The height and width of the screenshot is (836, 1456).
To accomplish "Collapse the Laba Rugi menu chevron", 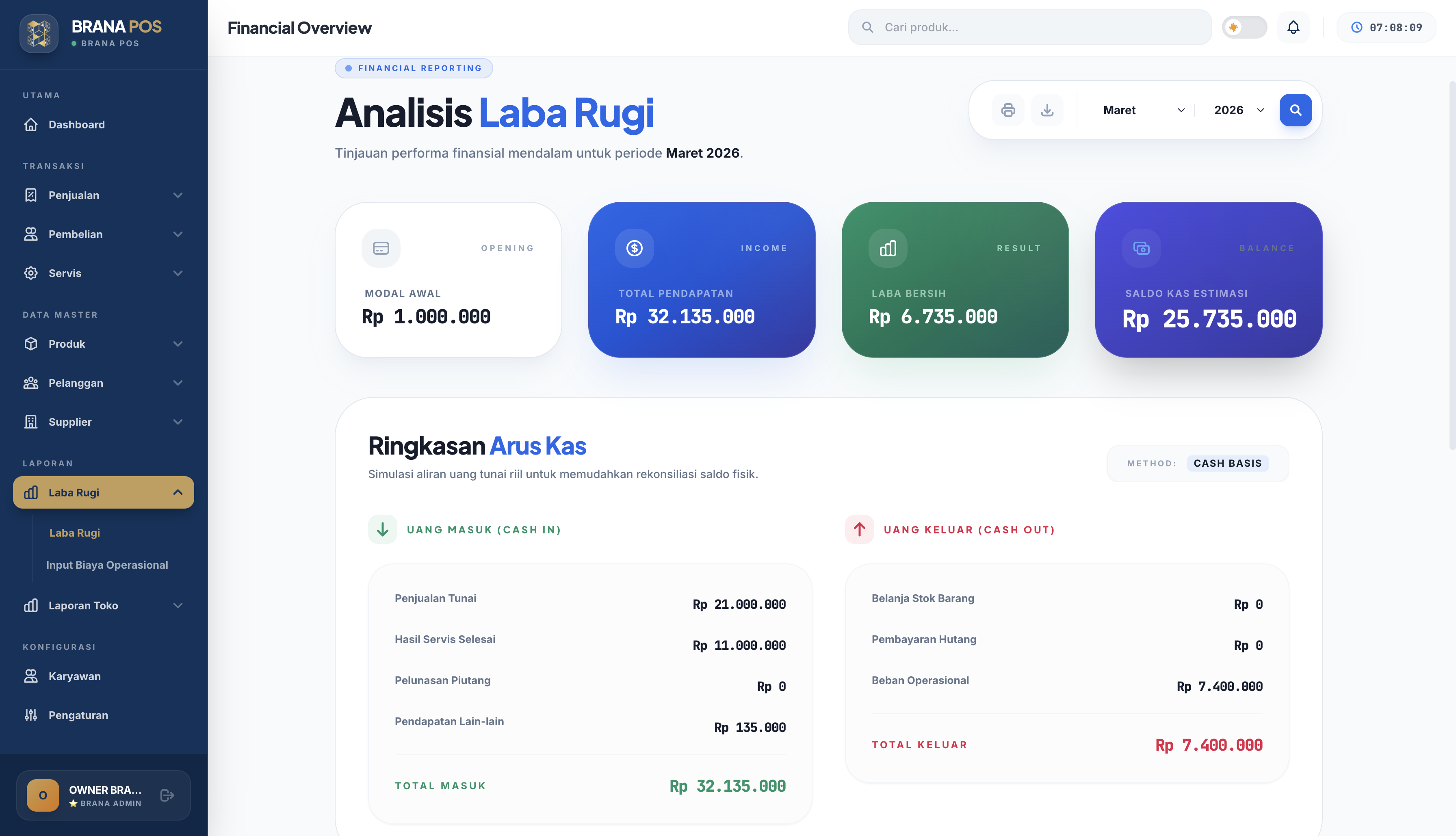I will pyautogui.click(x=178, y=493).
